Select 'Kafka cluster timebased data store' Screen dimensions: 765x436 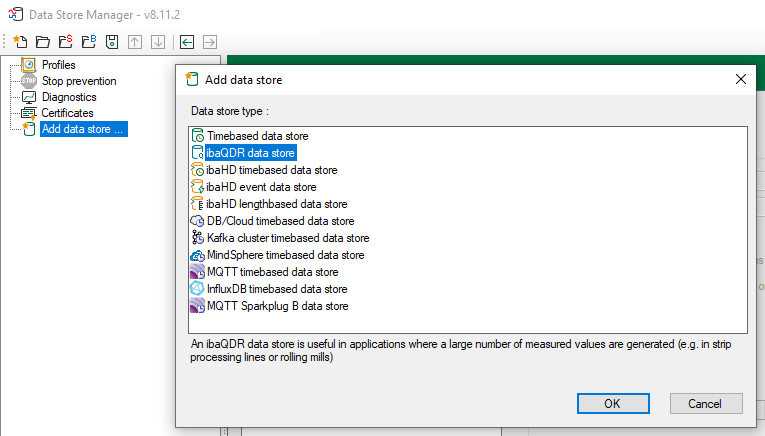point(288,238)
